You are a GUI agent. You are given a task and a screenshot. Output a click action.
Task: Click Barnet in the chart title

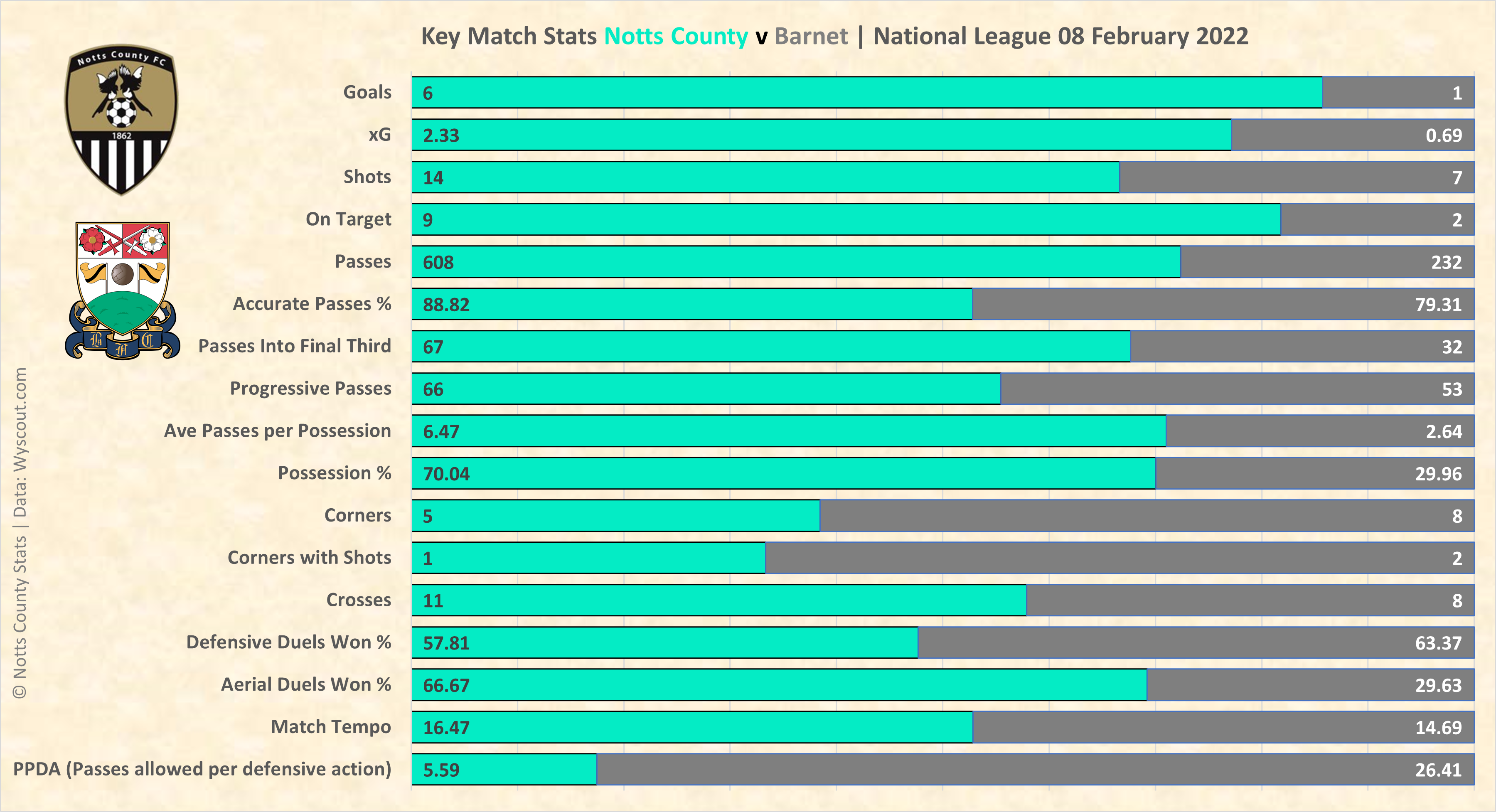click(x=811, y=36)
